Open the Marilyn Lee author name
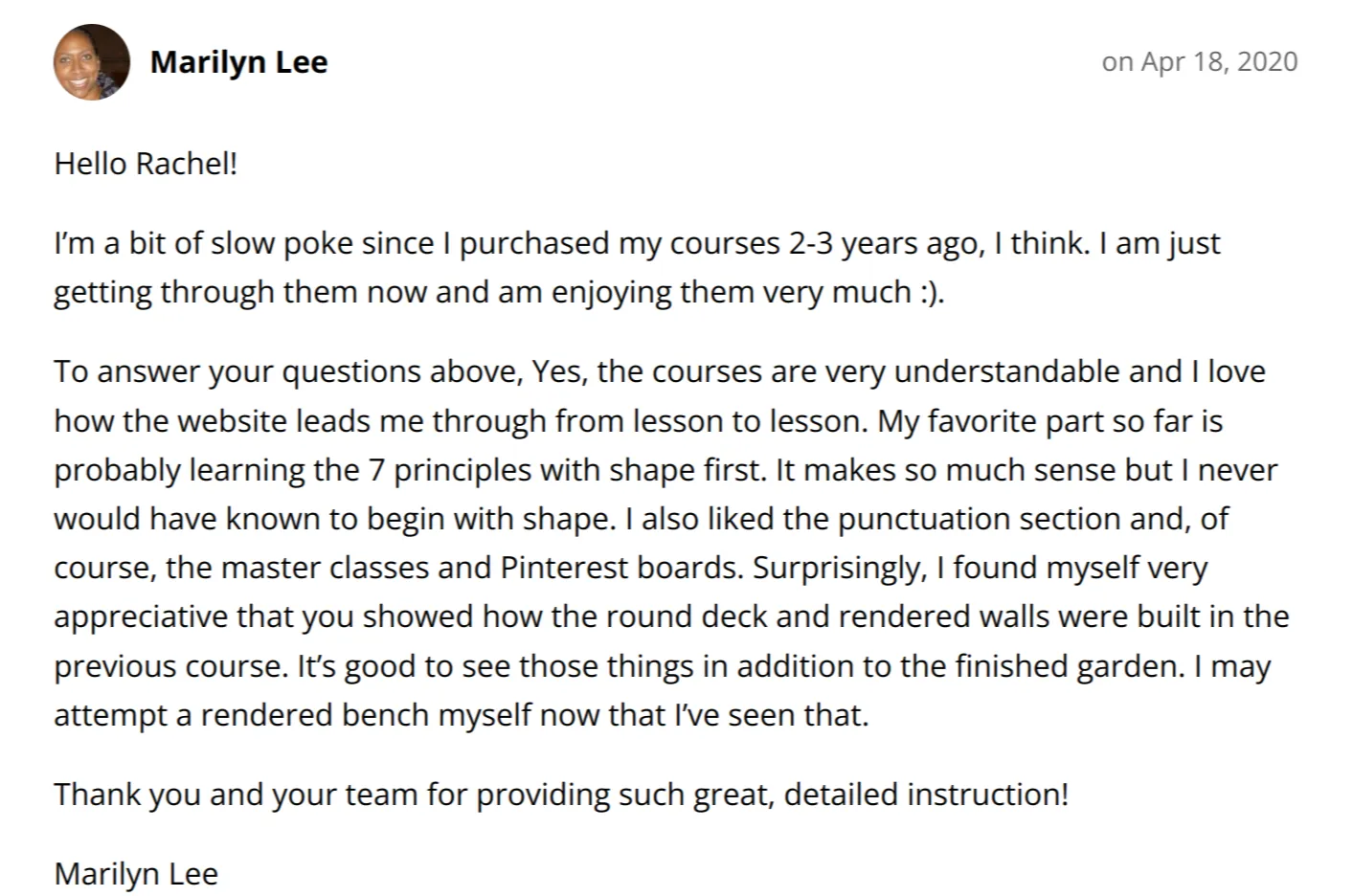The height and width of the screenshot is (896, 1353). pos(239,62)
